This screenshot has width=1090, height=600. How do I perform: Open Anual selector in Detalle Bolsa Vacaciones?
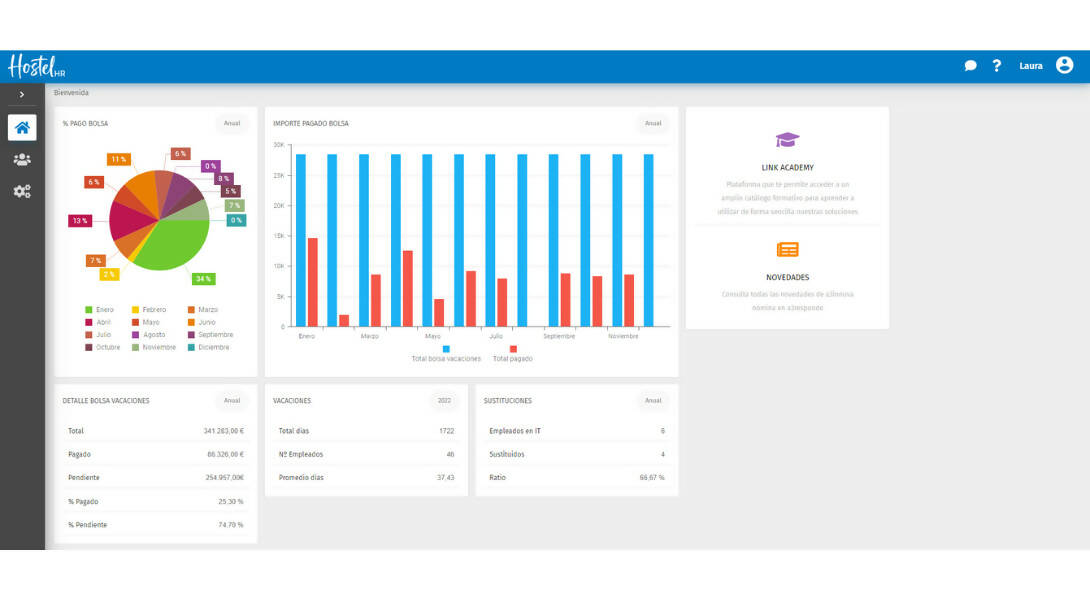pyautogui.click(x=232, y=400)
